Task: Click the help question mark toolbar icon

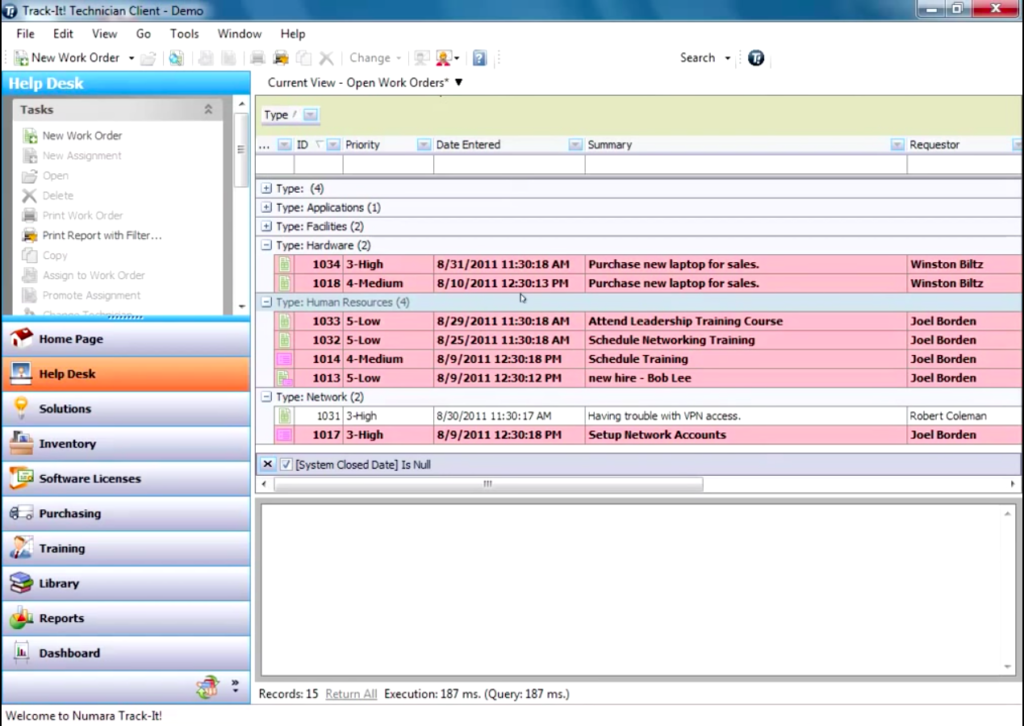Action: (x=479, y=58)
